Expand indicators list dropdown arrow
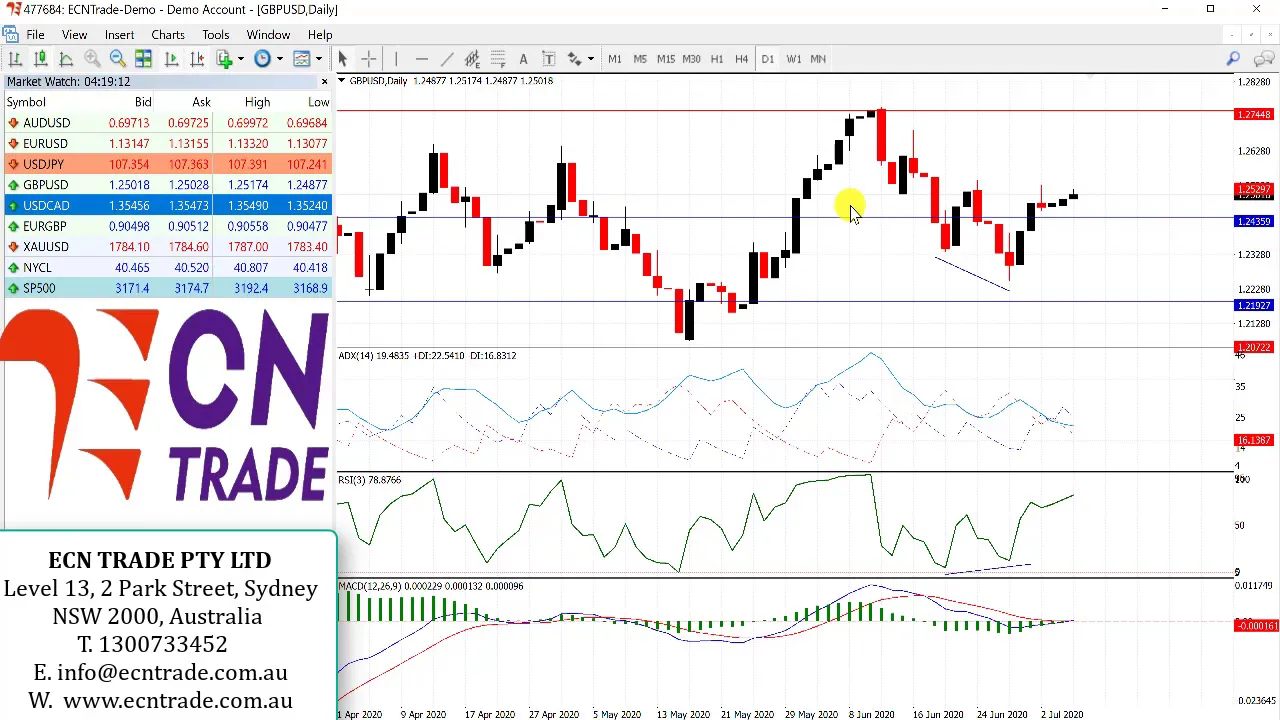 [x=241, y=59]
